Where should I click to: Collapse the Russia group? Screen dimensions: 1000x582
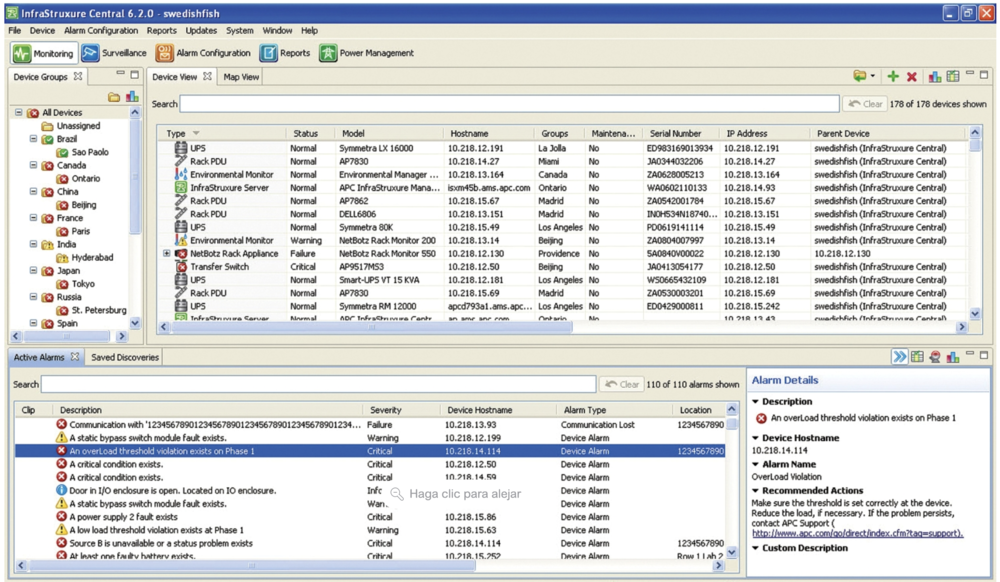pos(33,296)
